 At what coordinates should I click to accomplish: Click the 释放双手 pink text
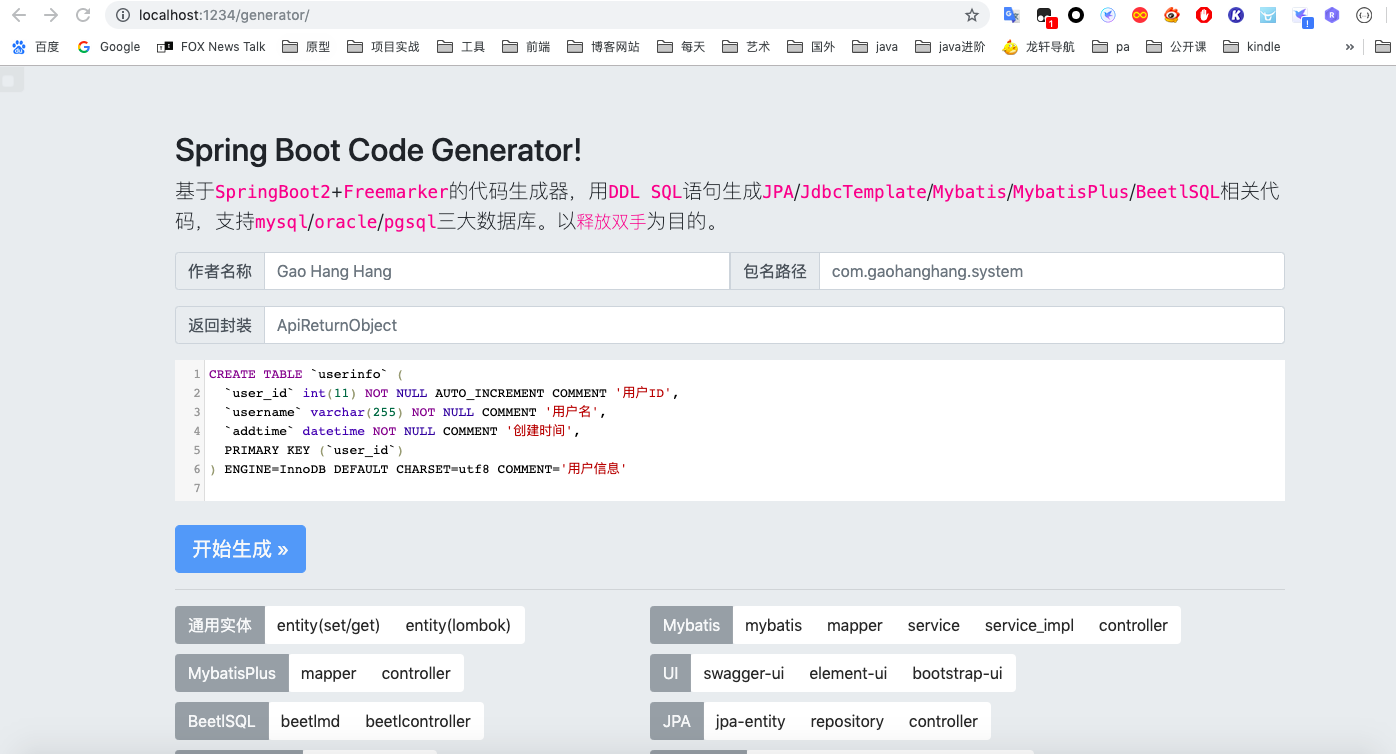(612, 221)
